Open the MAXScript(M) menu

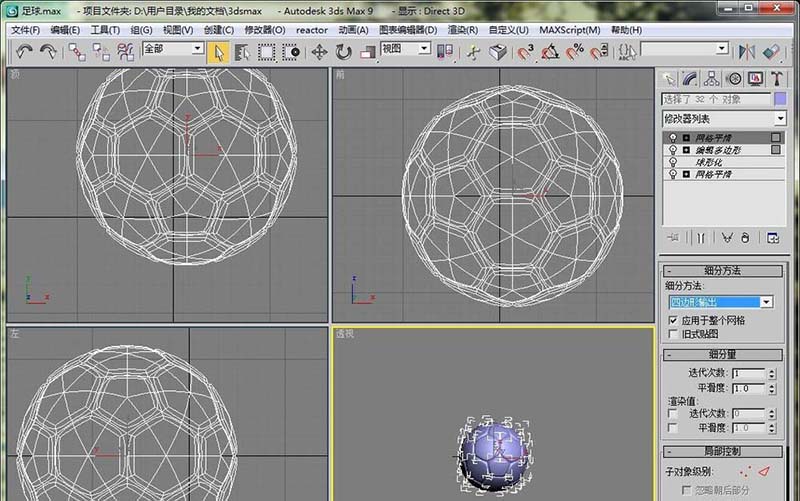pyautogui.click(x=570, y=30)
